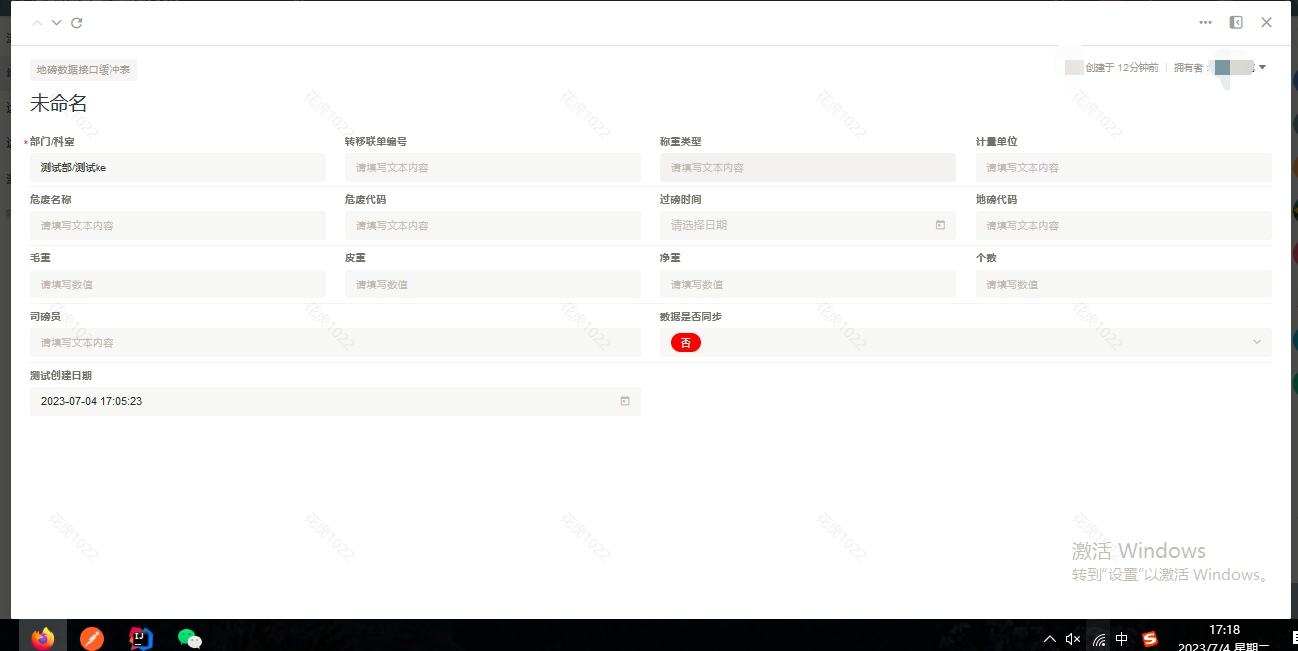1298x651 pixels.
Task: Launch Firefox from the taskbar
Action: pyautogui.click(x=43, y=637)
